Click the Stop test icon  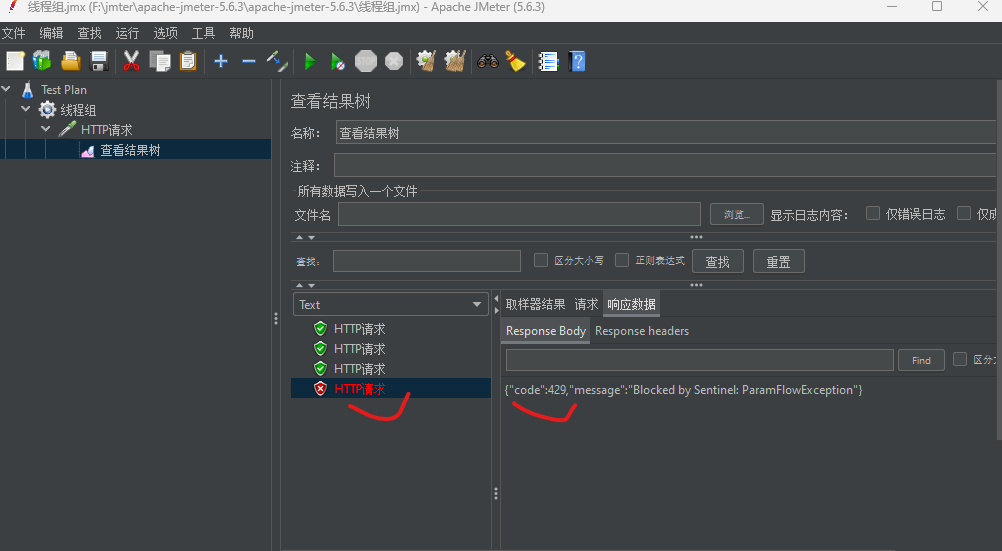[366, 61]
